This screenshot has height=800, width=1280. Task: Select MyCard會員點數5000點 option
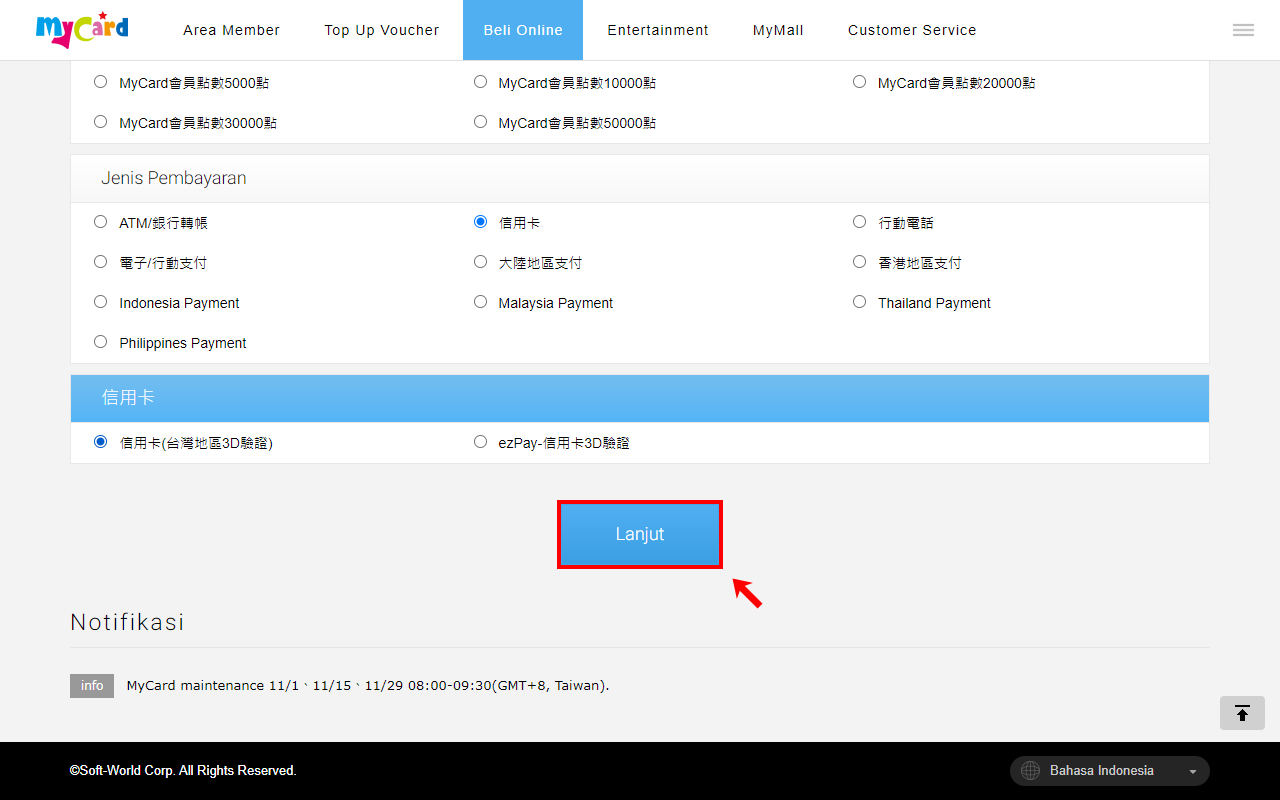click(x=100, y=82)
